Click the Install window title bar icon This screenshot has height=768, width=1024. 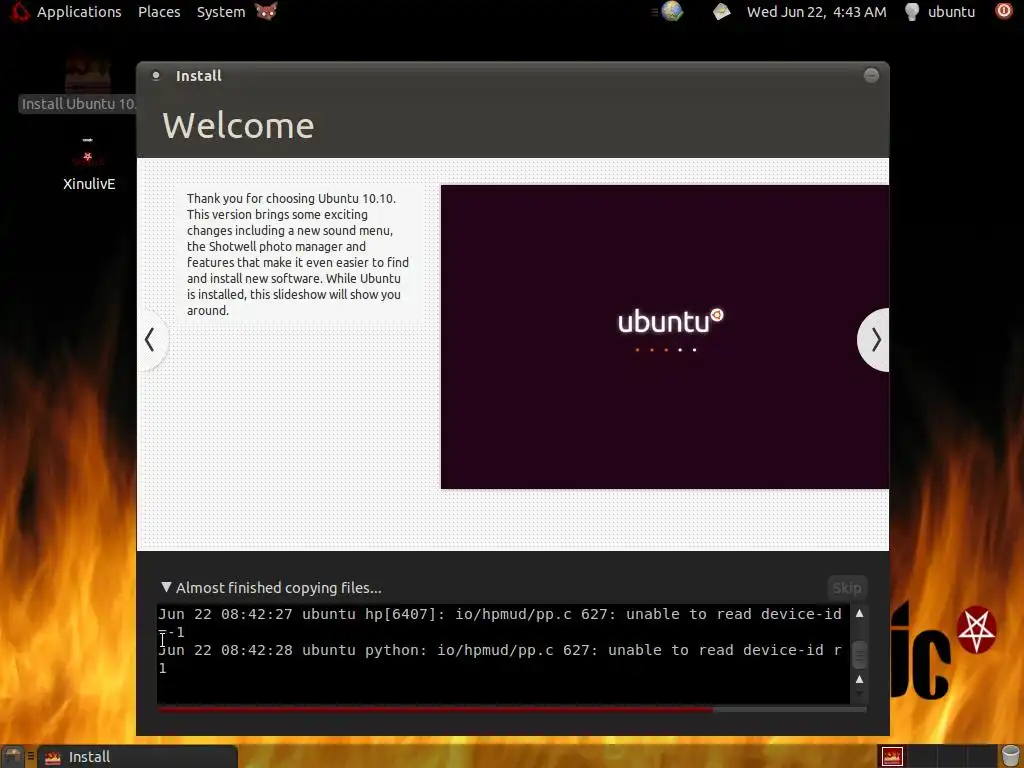(156, 75)
